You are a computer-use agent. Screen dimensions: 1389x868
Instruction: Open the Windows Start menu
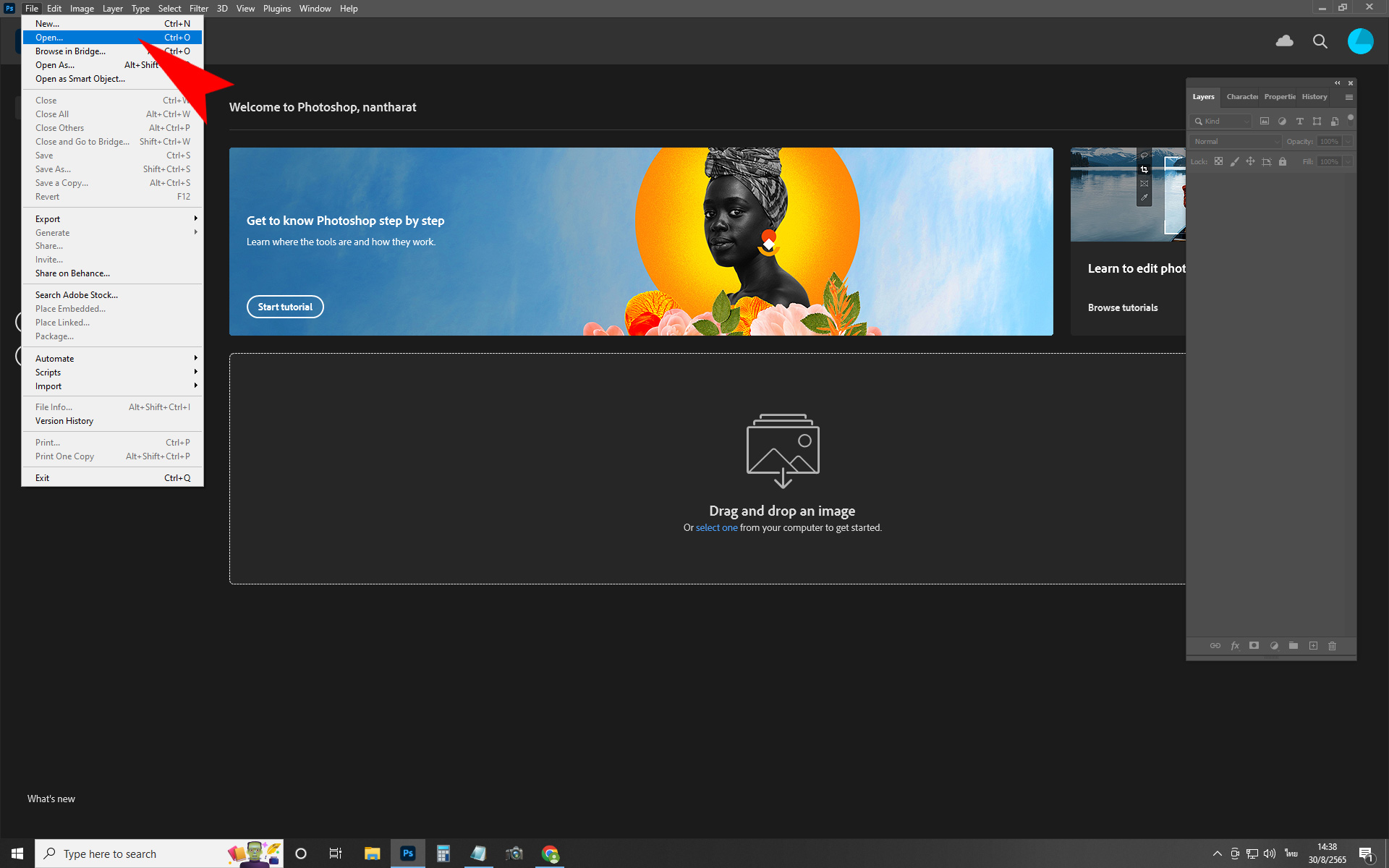coord(17,854)
